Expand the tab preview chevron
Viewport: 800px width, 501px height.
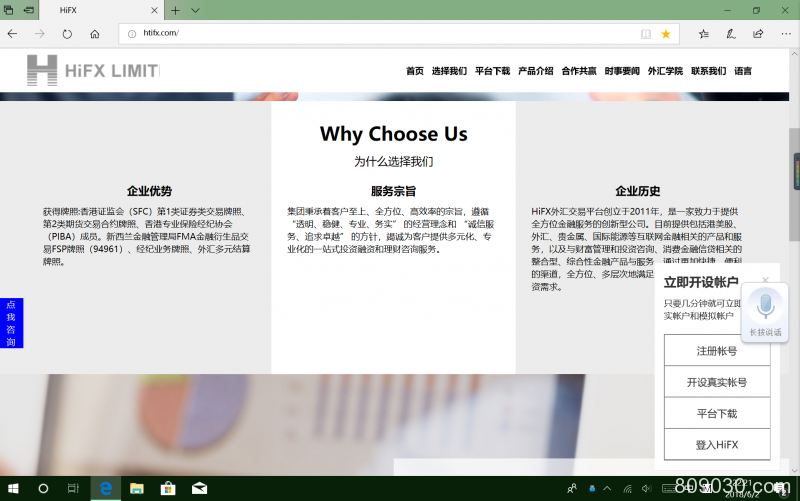pos(195,10)
